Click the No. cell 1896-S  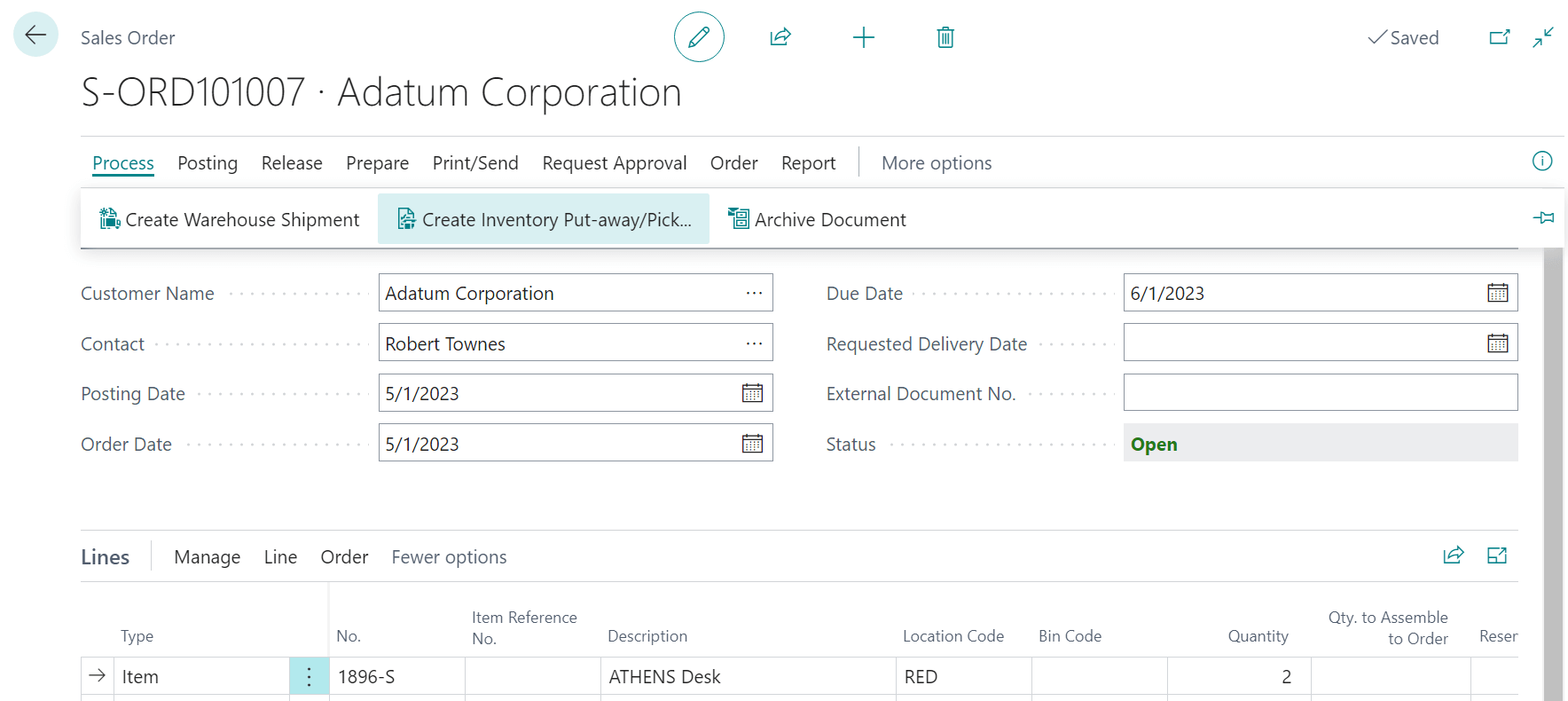point(397,677)
